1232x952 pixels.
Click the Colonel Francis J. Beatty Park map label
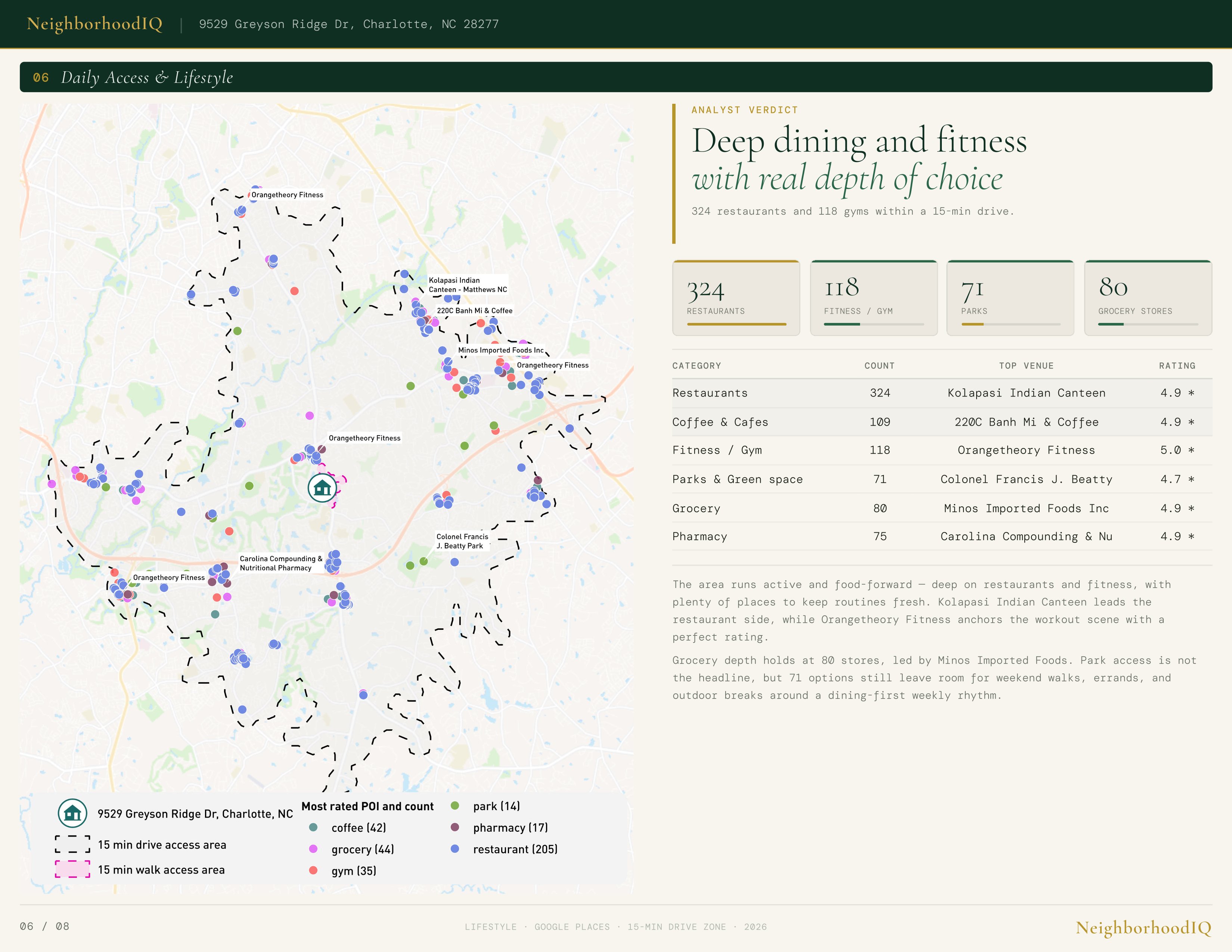pyautogui.click(x=462, y=541)
